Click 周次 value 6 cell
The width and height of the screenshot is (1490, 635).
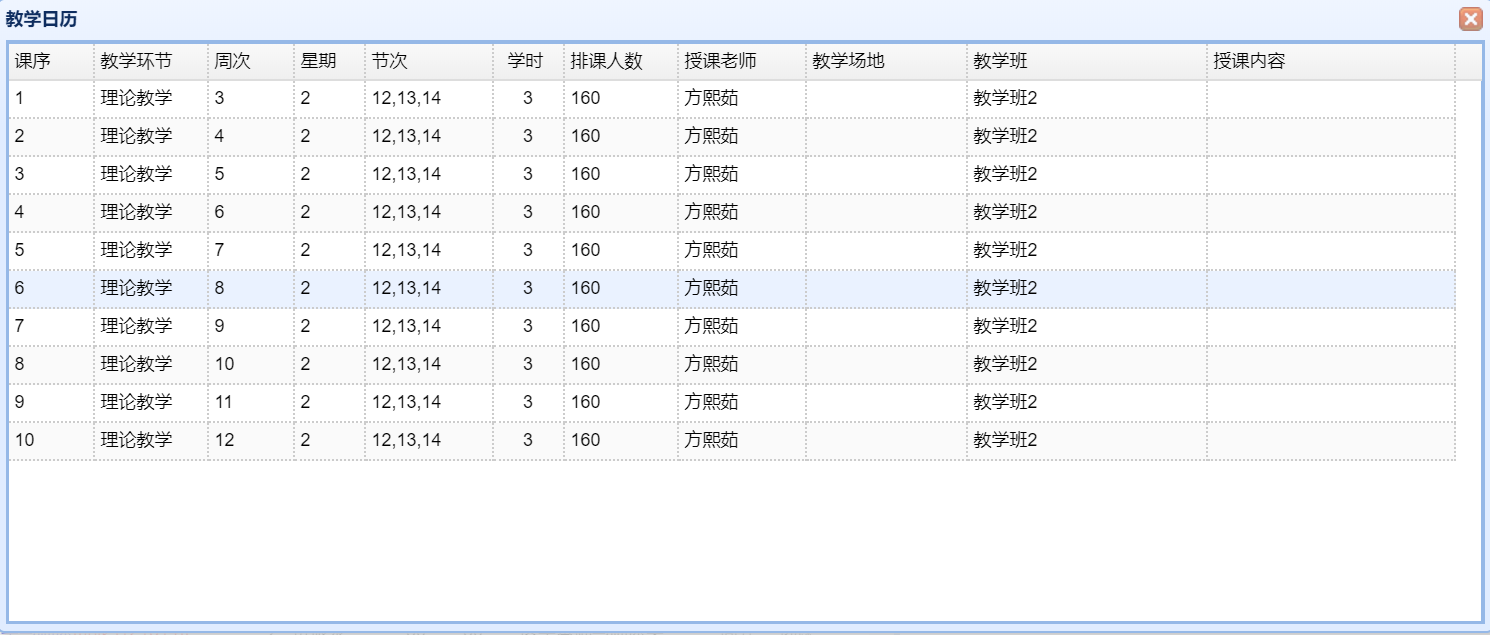click(x=251, y=212)
